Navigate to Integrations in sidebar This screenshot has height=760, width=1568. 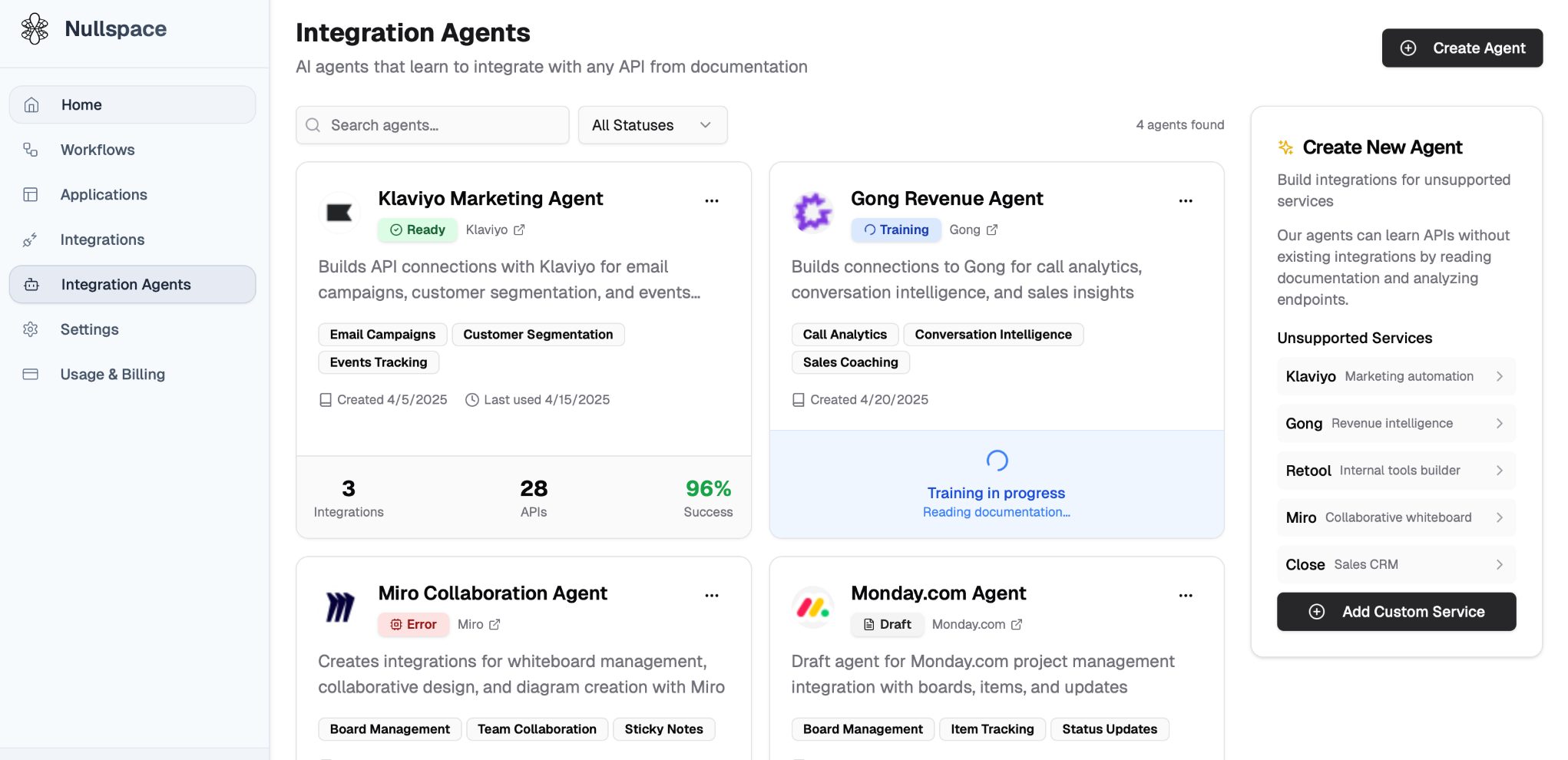coord(132,240)
